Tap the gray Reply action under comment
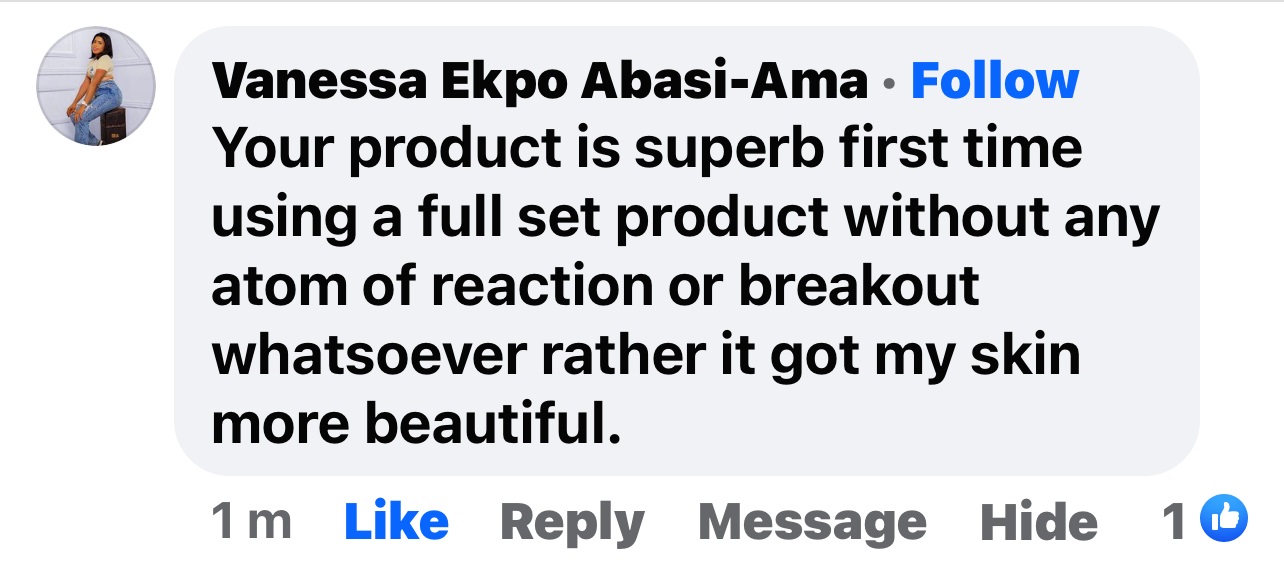Image resolution: width=1284 pixels, height=588 pixels. coord(572,522)
